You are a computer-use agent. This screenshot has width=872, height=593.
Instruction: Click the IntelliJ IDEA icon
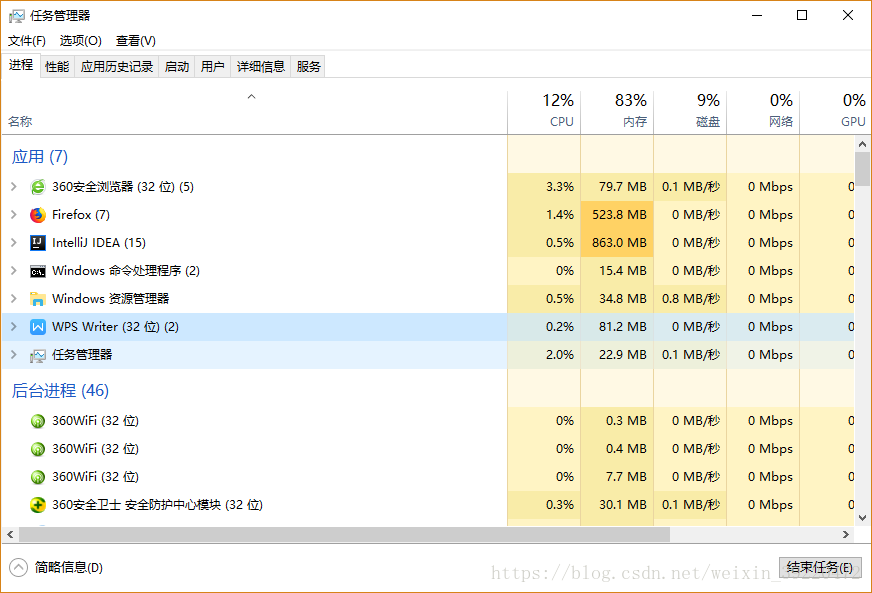point(38,243)
